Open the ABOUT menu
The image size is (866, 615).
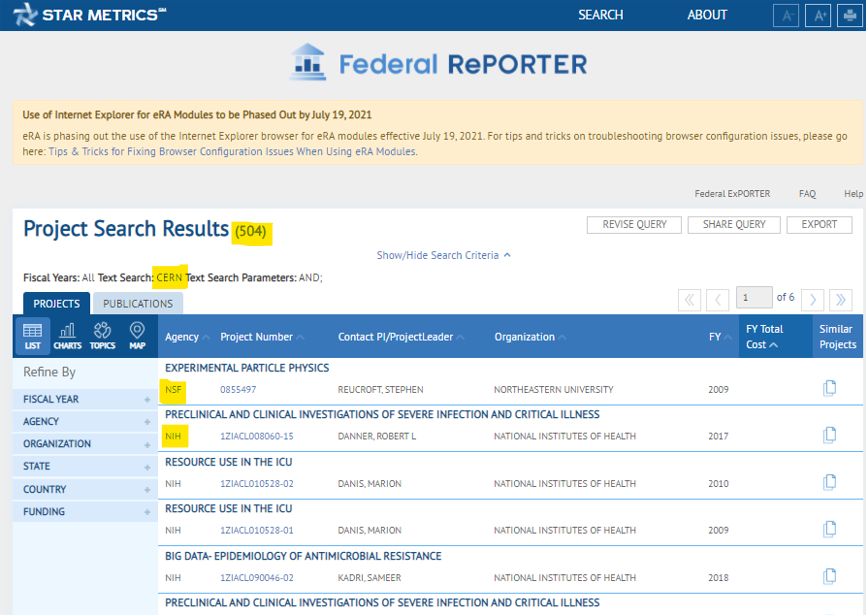[707, 15]
